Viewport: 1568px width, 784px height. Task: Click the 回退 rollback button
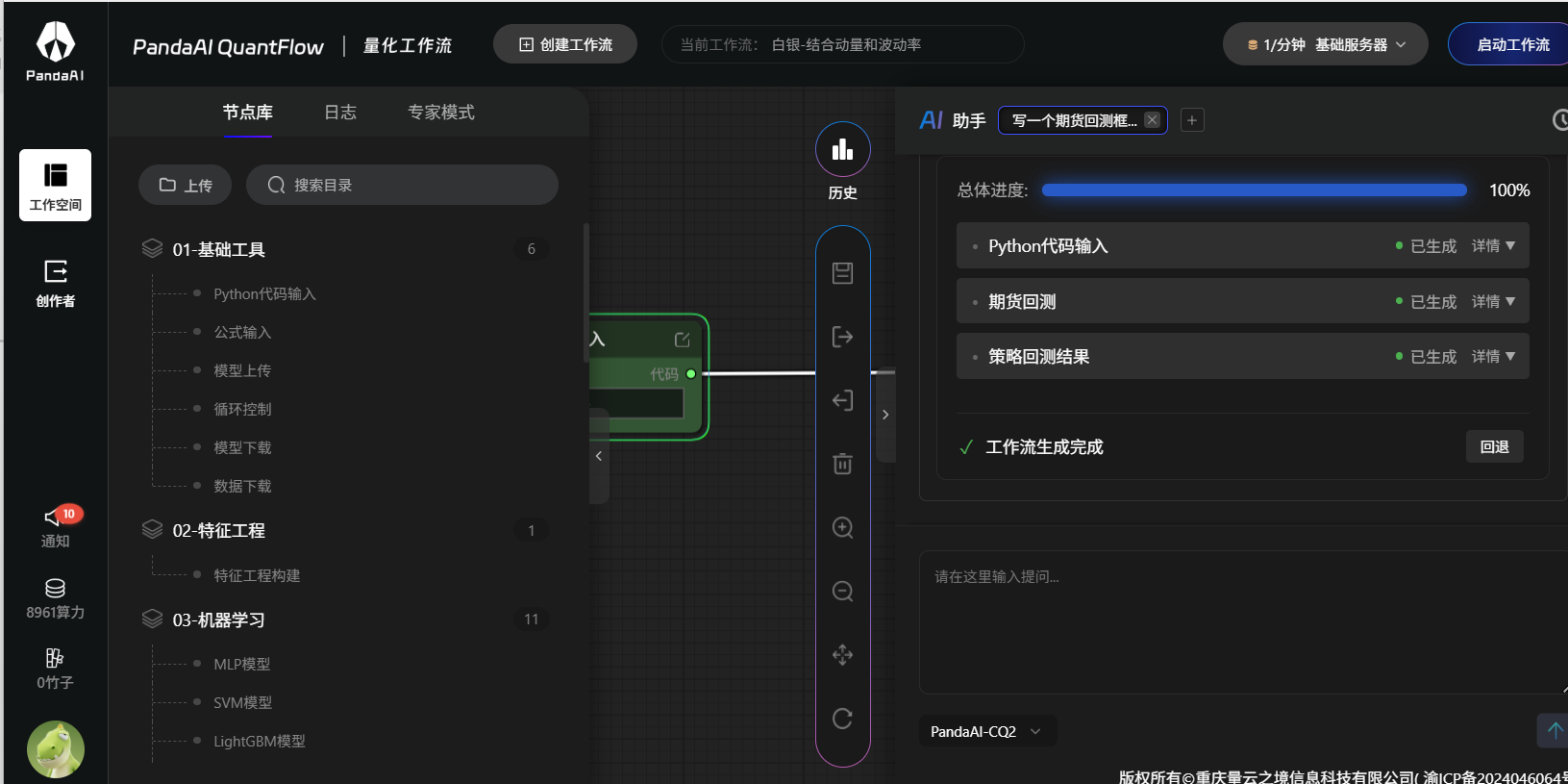pyautogui.click(x=1495, y=446)
